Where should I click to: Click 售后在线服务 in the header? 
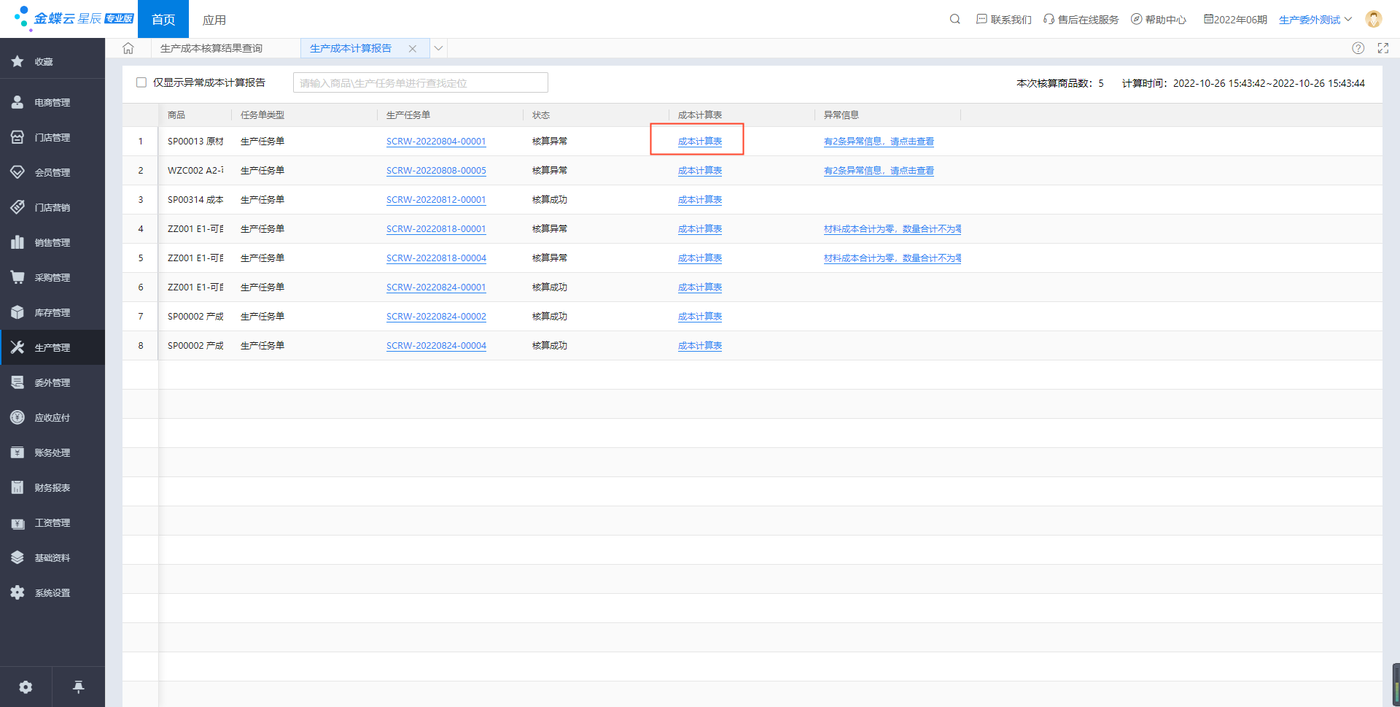click(1081, 19)
